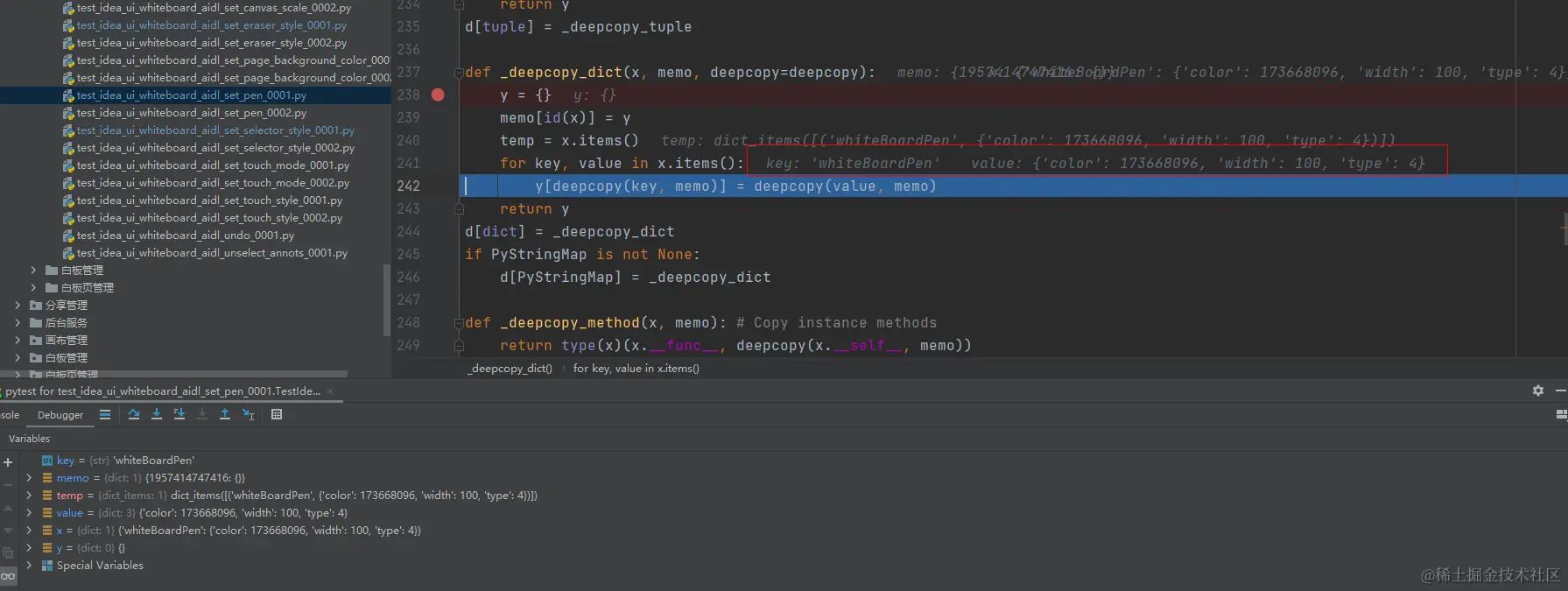This screenshot has width=1568, height=591.
Task: Click the duplicate watch copy icon
Action: 8,553
